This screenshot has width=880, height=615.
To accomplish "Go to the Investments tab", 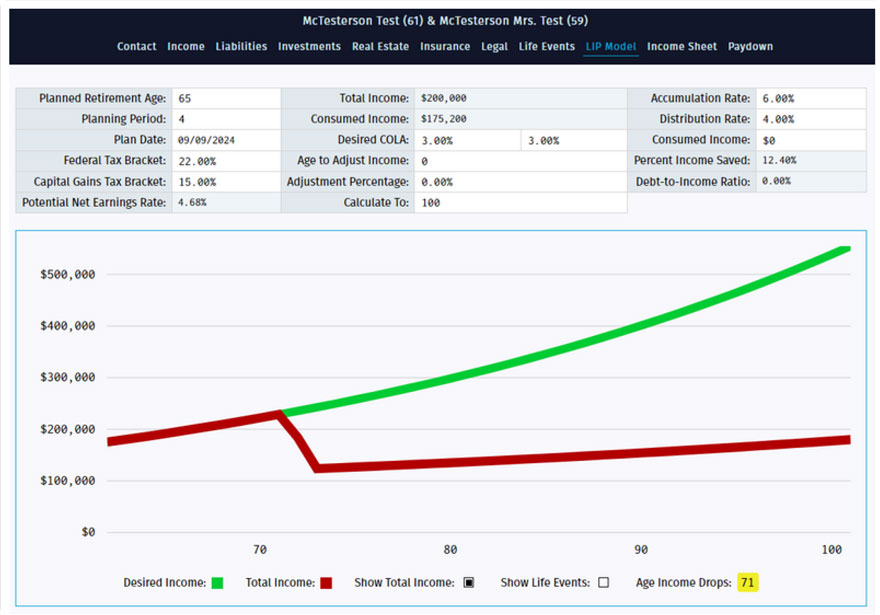I will click(x=309, y=47).
